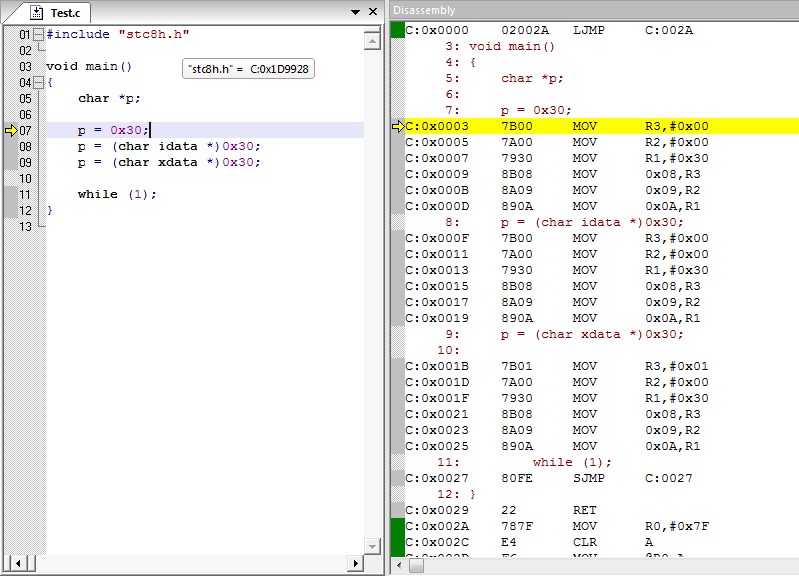Image resolution: width=799 pixels, height=576 pixels.
Task: Click disassembly row C:0x0000 LJMP C:002A
Action: tap(601, 30)
